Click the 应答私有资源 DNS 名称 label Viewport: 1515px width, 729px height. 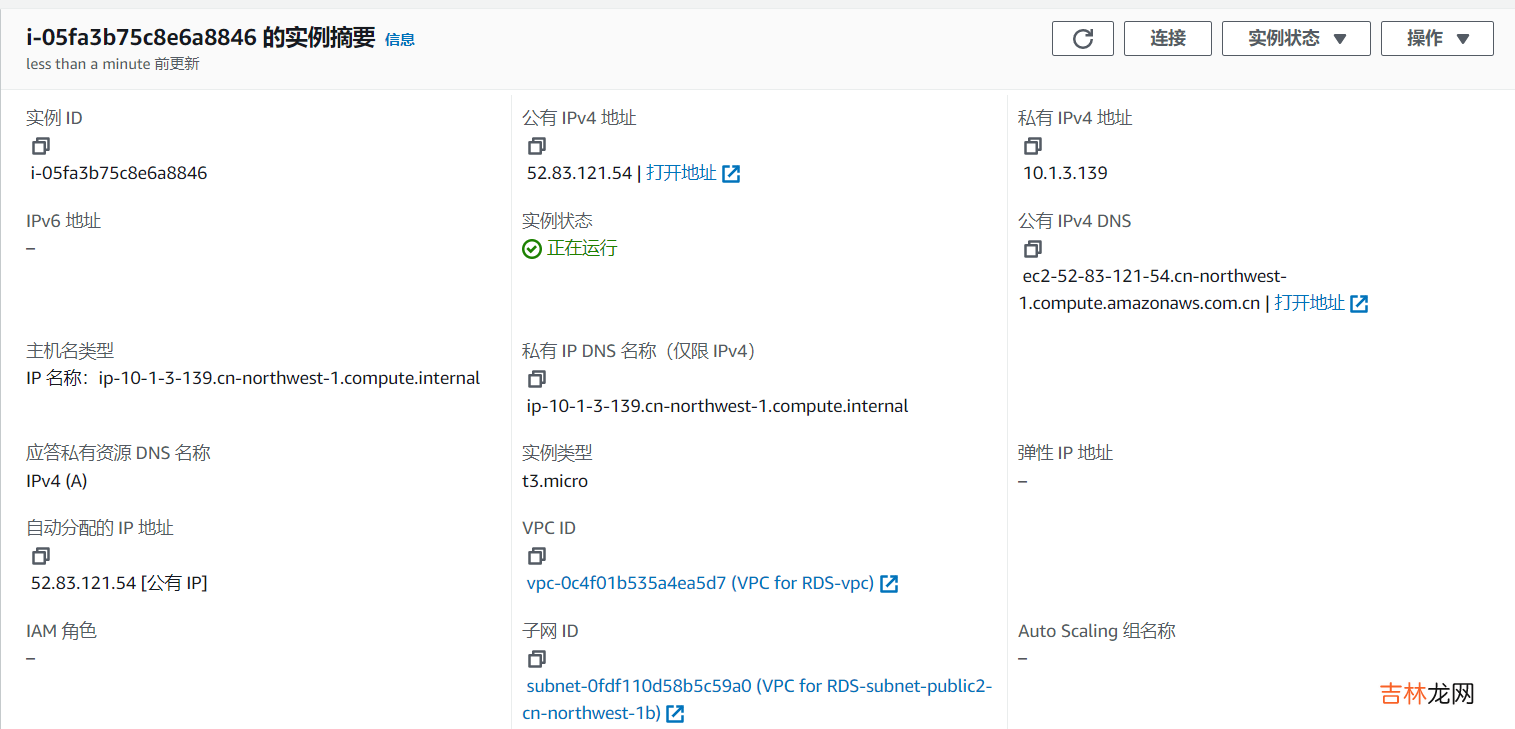click(x=118, y=453)
